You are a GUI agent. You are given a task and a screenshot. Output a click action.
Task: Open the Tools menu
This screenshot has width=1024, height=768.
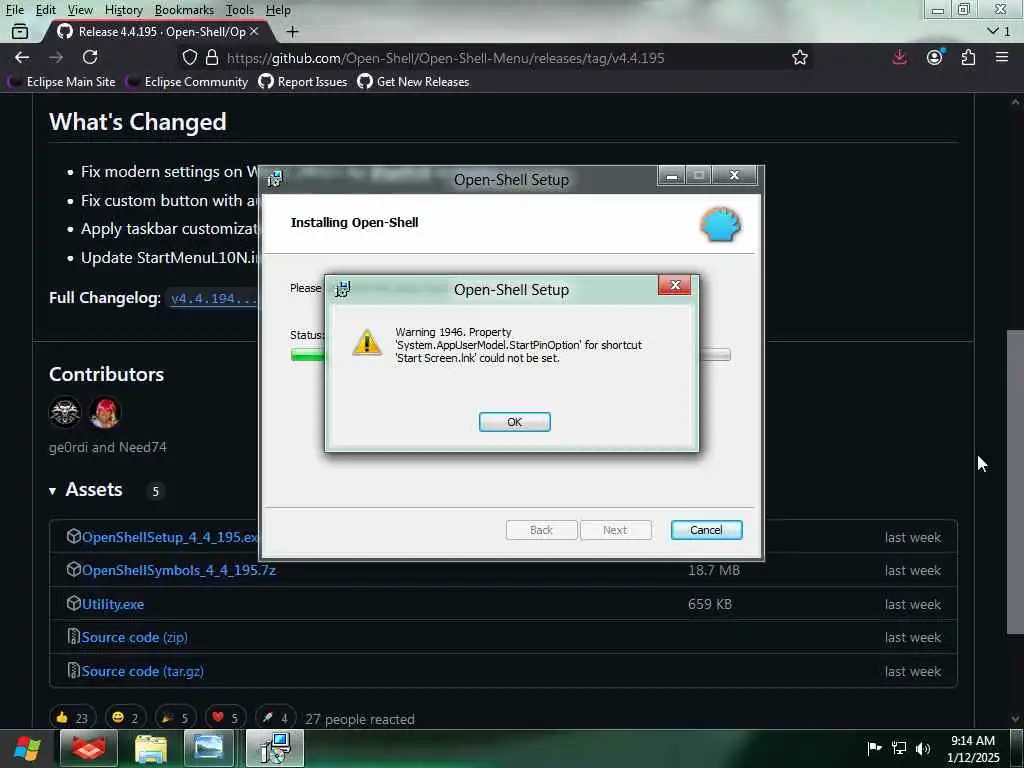coord(239,10)
